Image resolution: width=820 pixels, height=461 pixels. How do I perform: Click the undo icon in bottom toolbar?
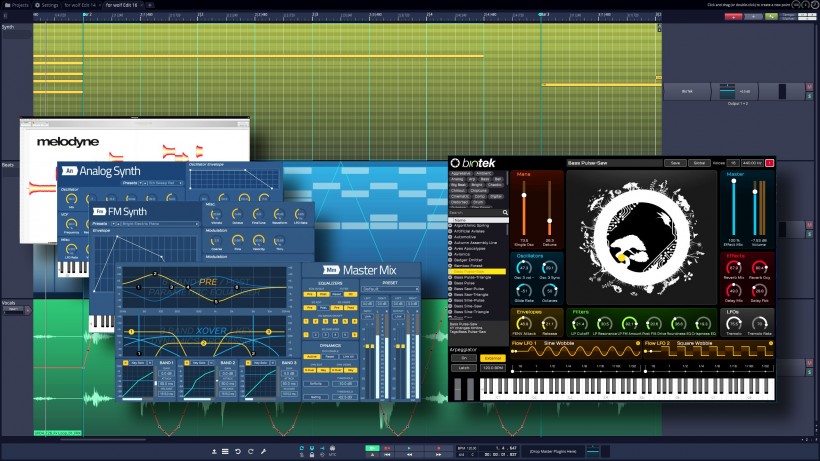(237, 451)
